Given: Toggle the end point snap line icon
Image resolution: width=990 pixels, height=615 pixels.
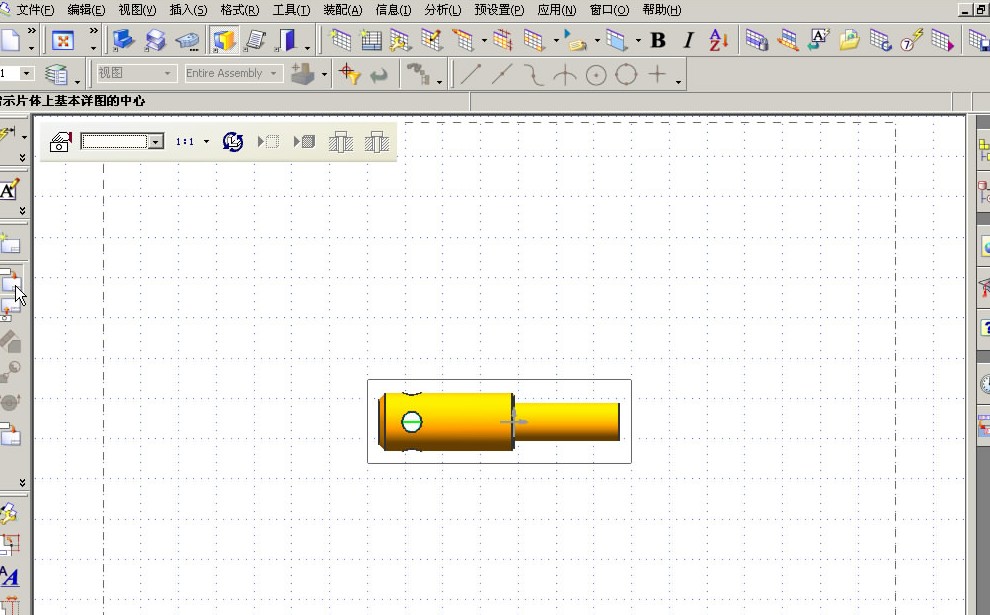Looking at the screenshot, I should pos(470,74).
